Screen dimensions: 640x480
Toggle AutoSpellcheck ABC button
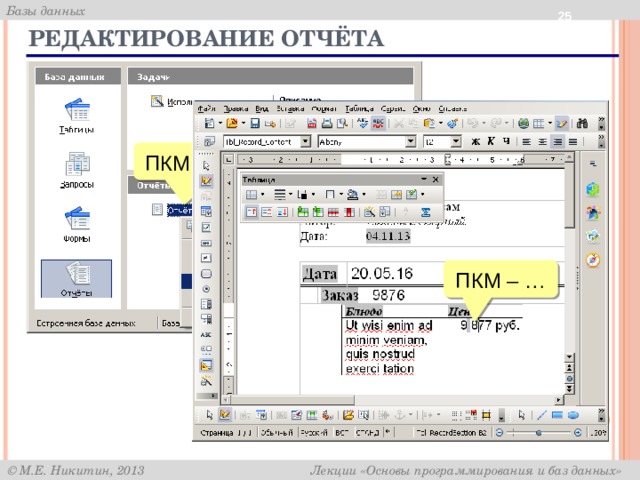(x=378, y=123)
